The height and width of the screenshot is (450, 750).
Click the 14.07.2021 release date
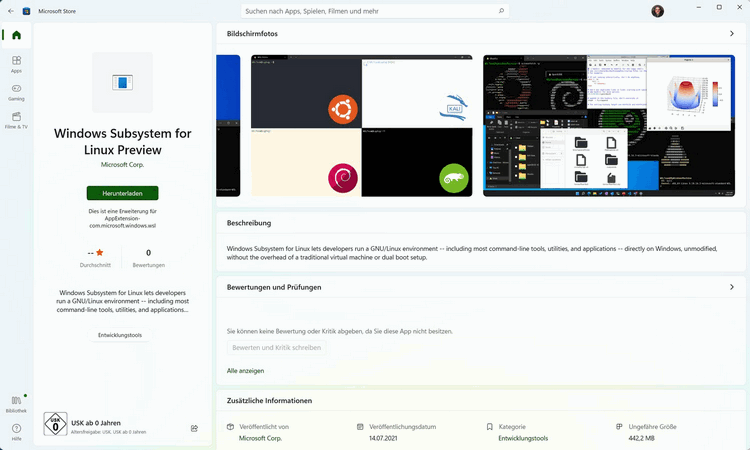click(383, 439)
